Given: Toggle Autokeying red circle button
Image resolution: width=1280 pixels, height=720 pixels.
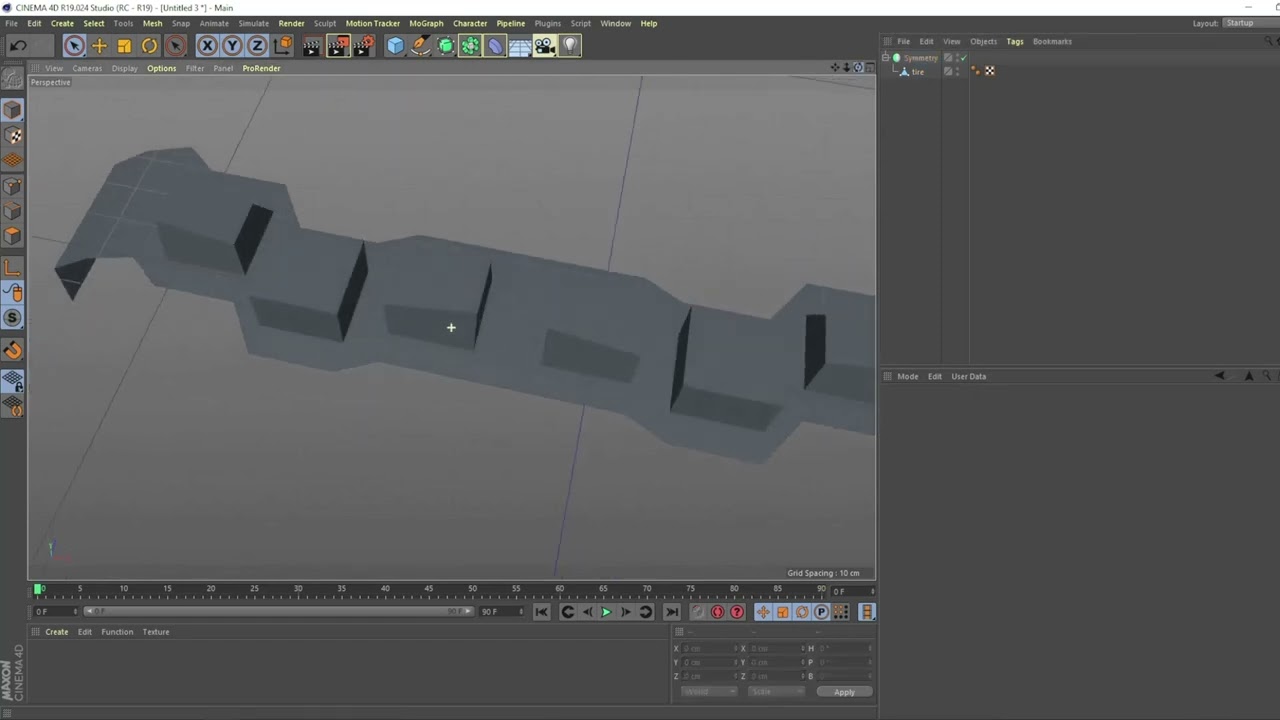Looking at the screenshot, I should [717, 612].
